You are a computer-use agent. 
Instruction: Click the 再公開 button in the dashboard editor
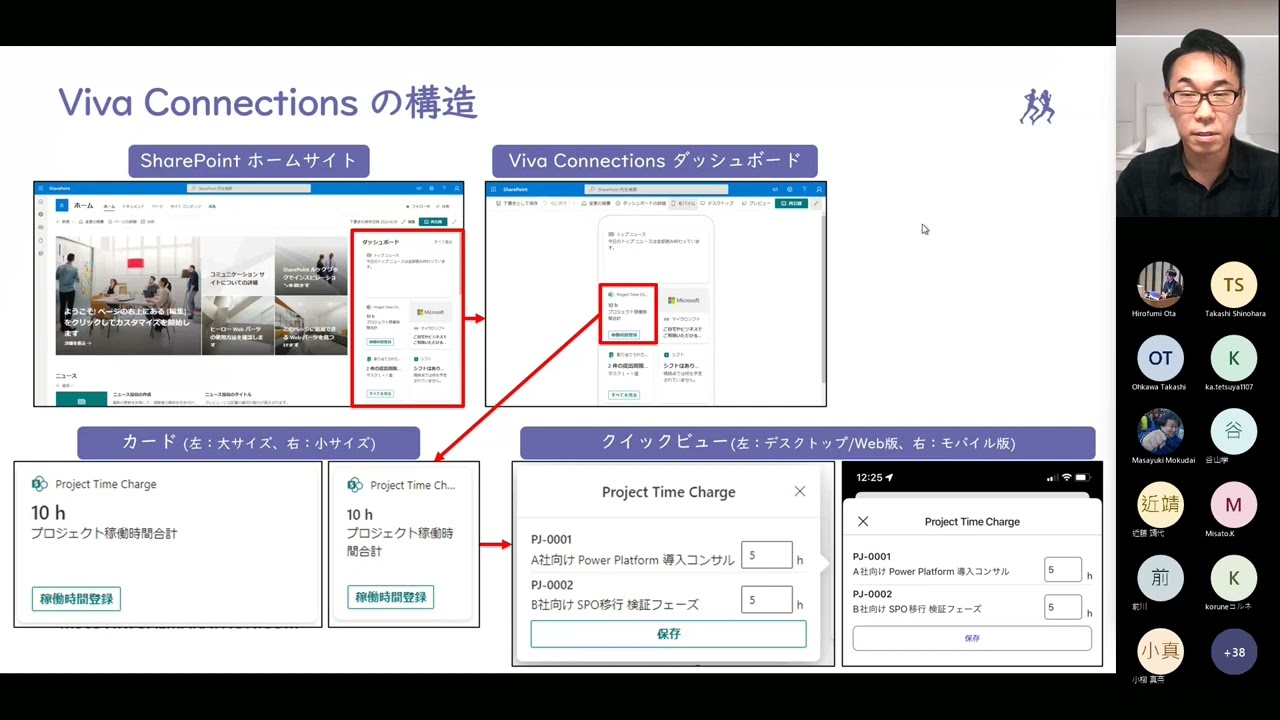791,203
